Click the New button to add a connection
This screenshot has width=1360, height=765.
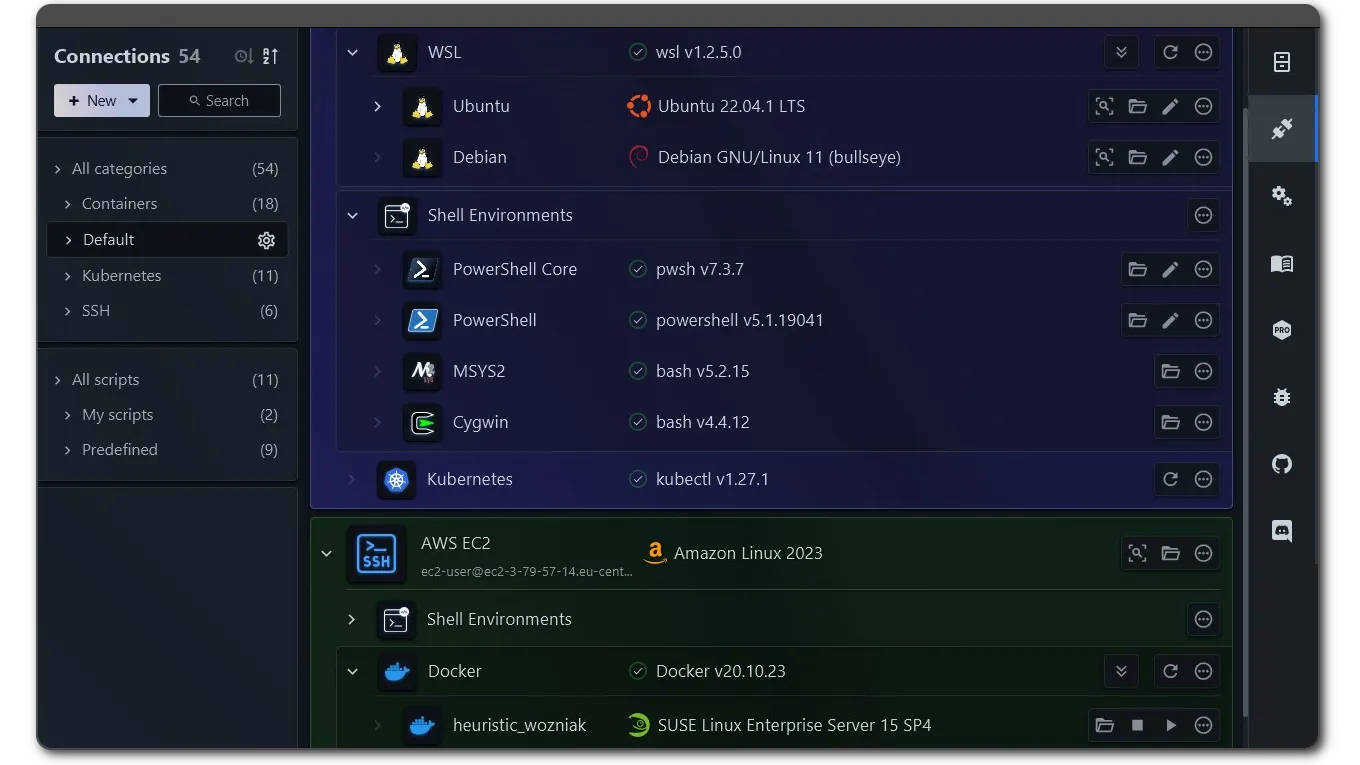[x=90, y=100]
